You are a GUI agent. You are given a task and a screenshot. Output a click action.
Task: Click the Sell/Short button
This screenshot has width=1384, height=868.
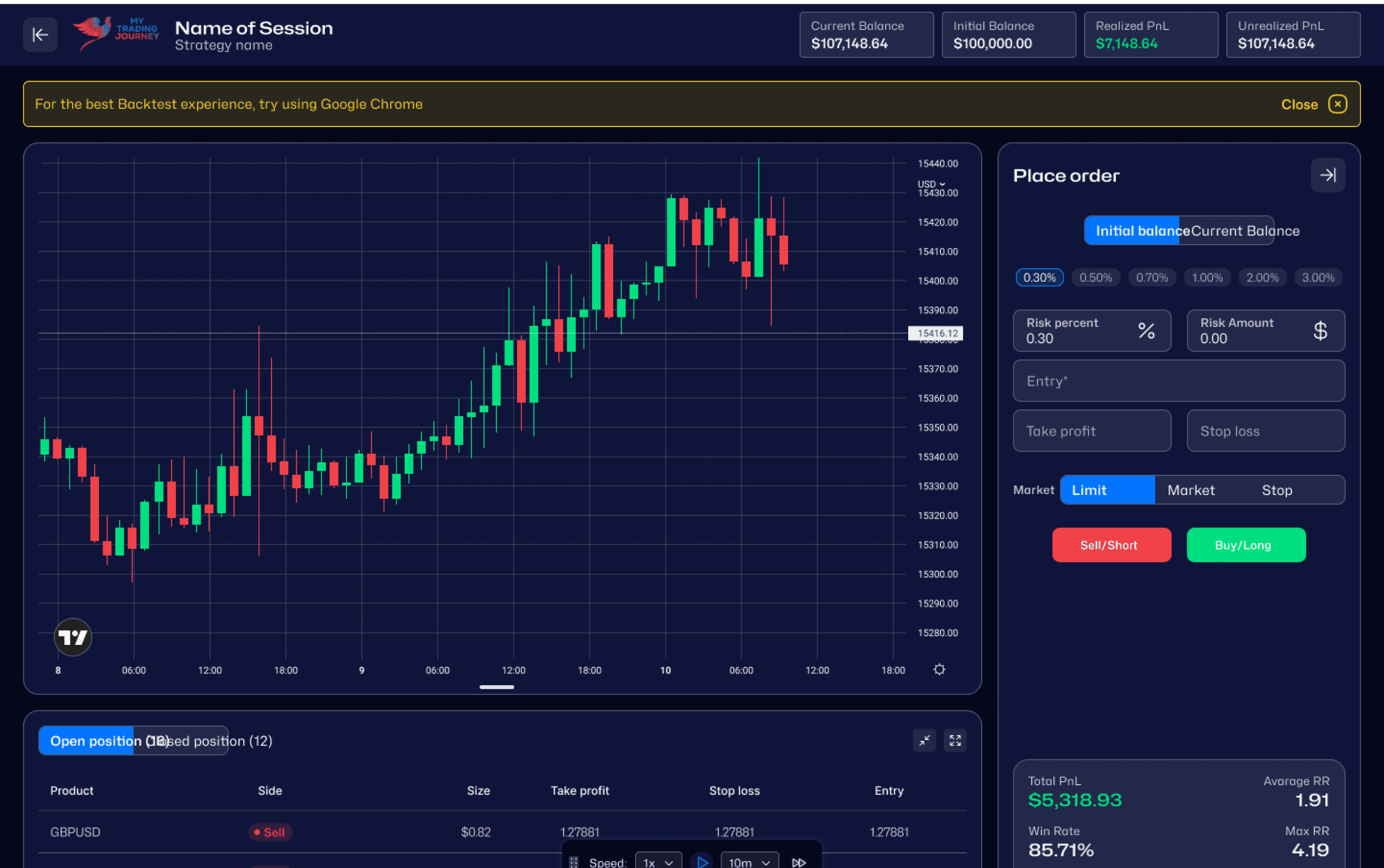tap(1111, 545)
